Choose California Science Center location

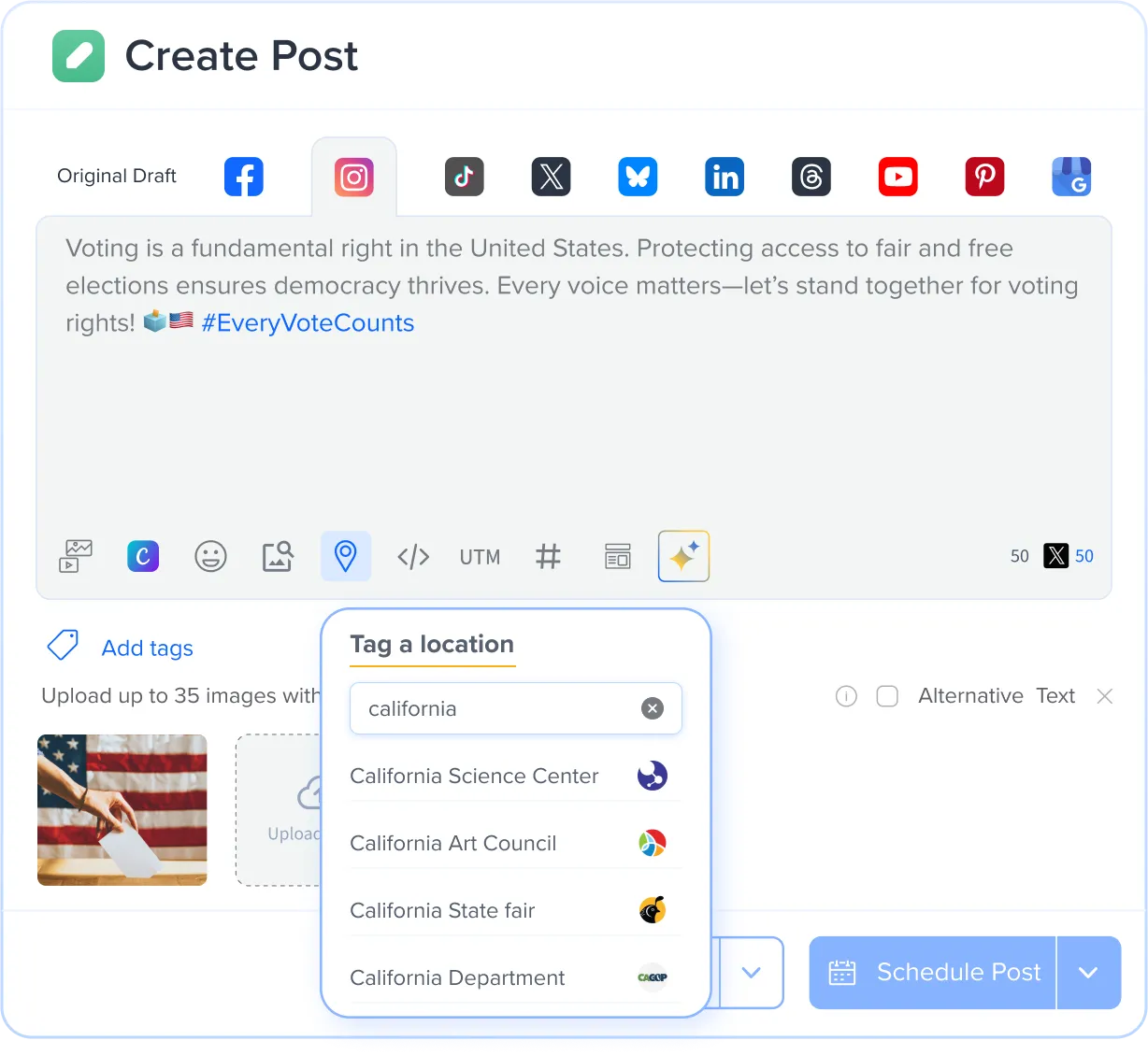474,776
